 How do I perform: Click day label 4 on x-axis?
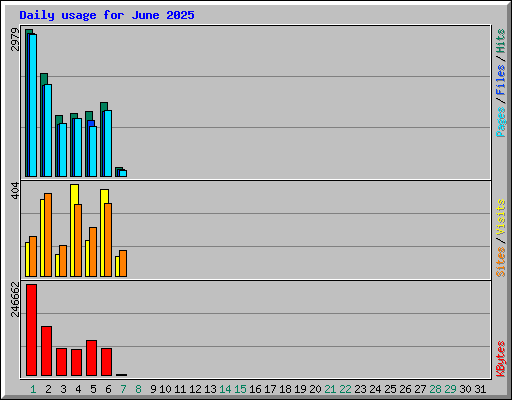pyautogui.click(x=78, y=389)
